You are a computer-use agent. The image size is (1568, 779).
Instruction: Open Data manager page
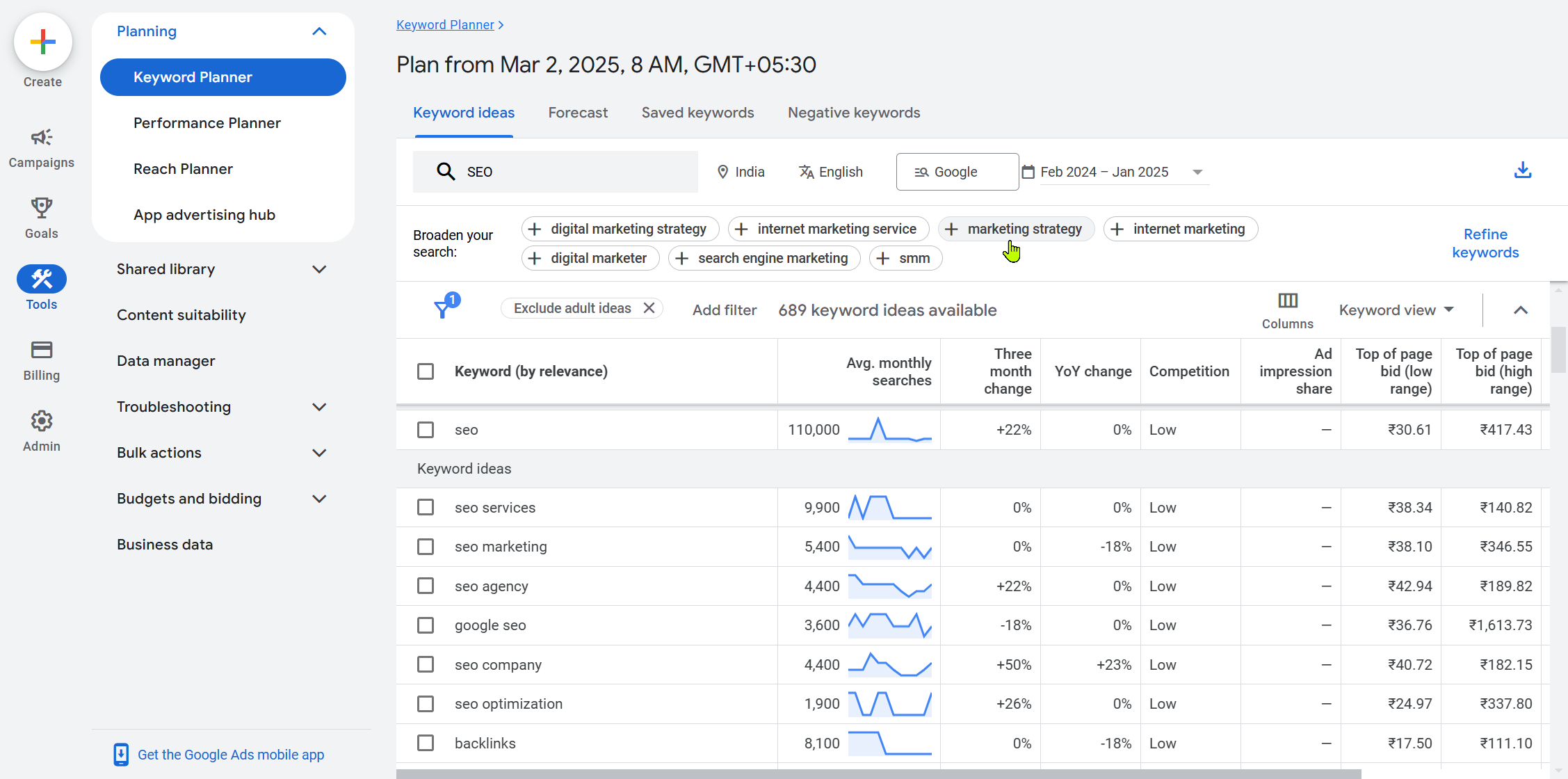166,361
